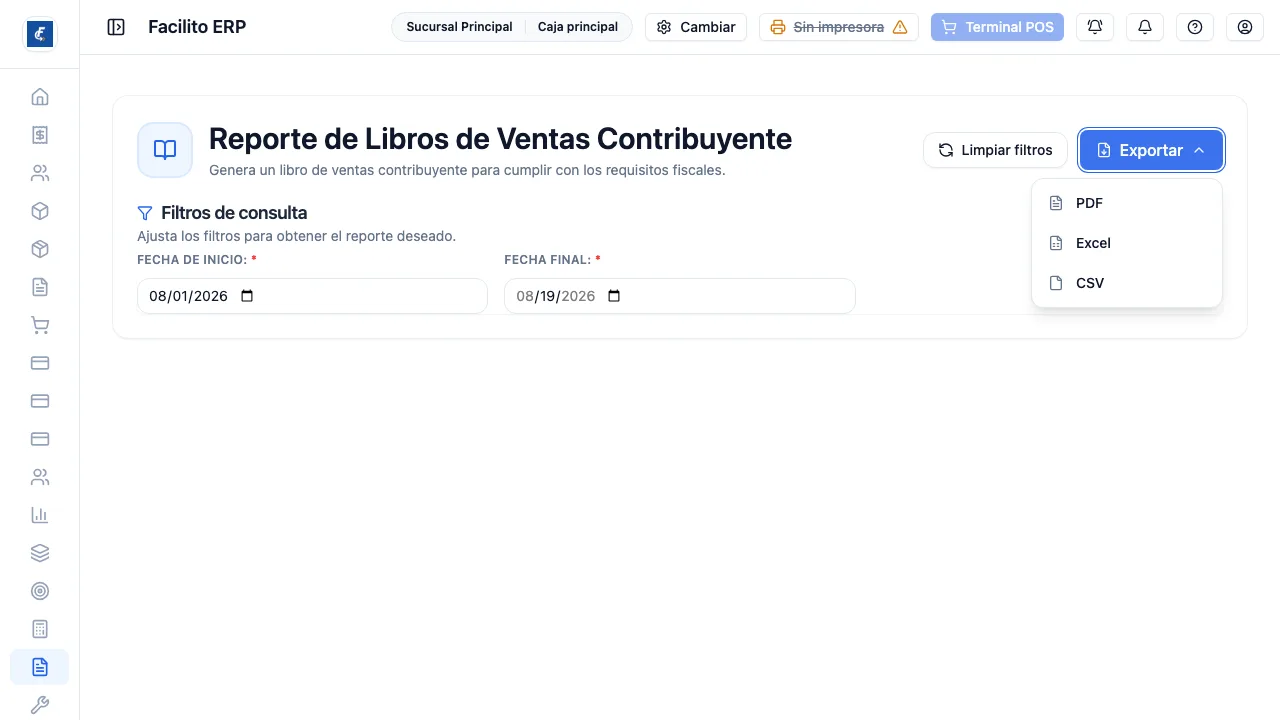Click the Sin impresora warning button
Screen dimensions: 1280x720
[839, 27]
